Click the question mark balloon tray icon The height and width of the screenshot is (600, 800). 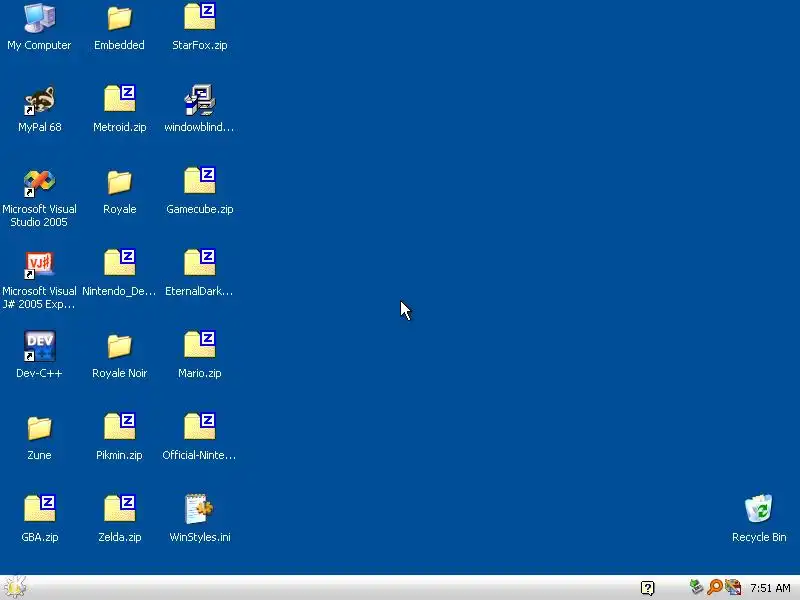pyautogui.click(x=647, y=588)
